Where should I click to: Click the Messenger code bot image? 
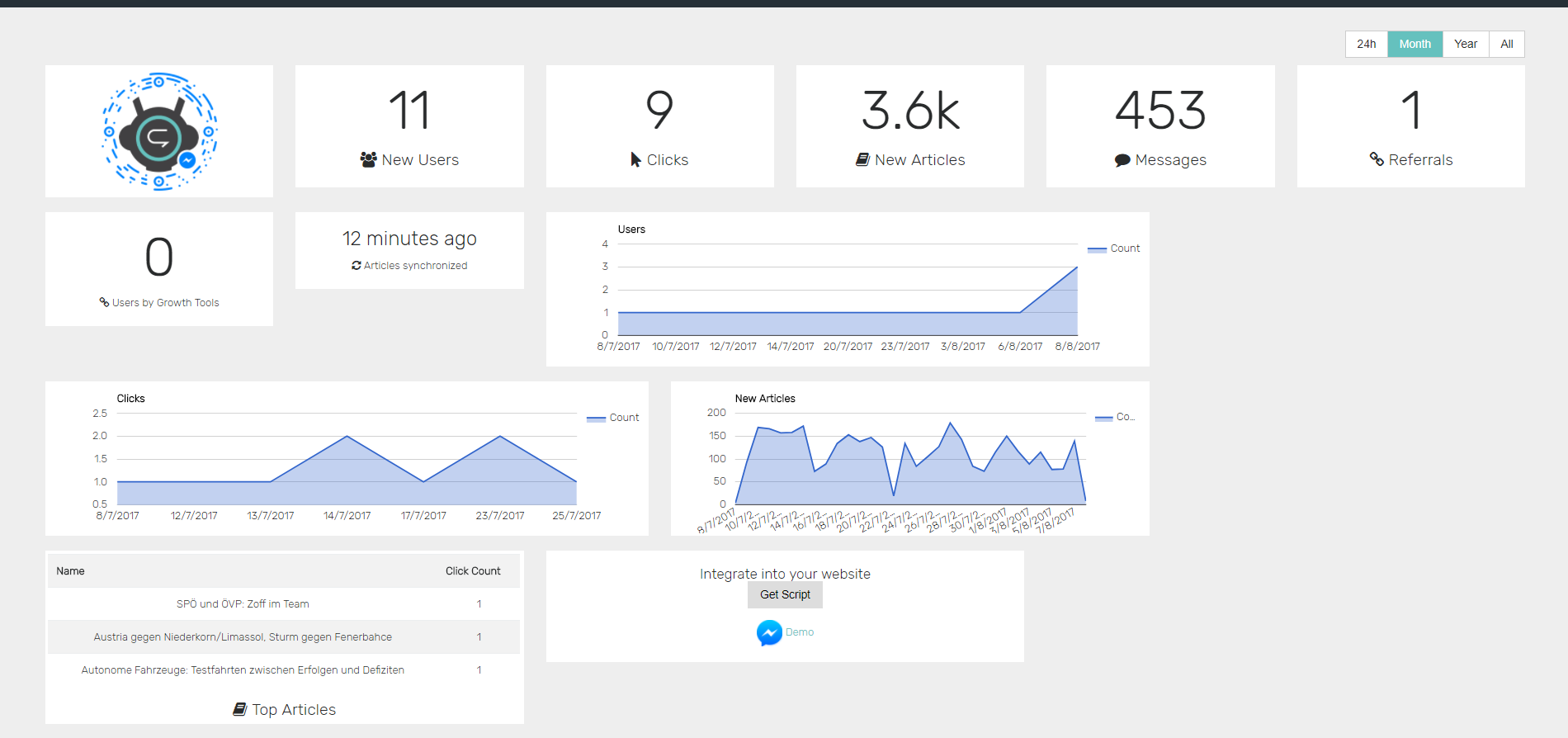[x=159, y=131]
